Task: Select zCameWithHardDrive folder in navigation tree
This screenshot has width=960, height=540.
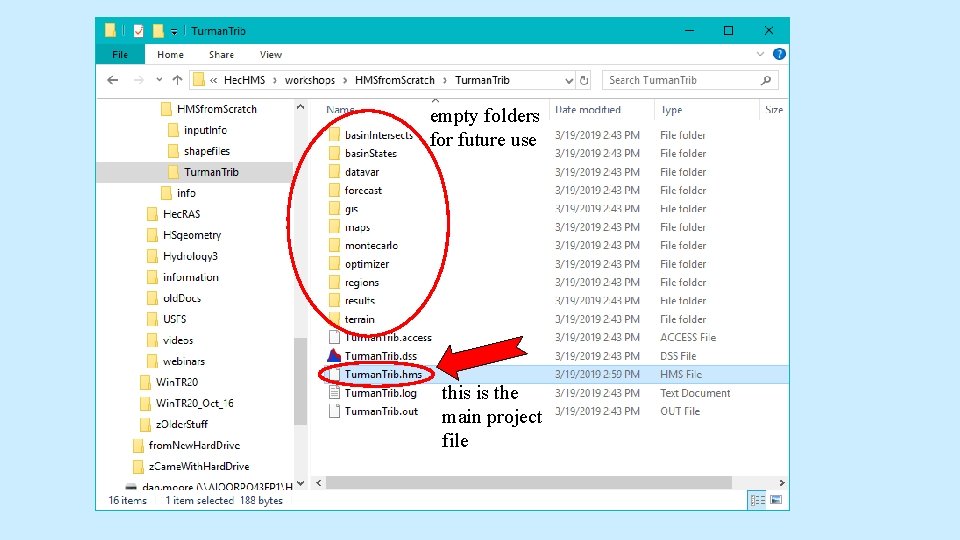Action: point(199,466)
